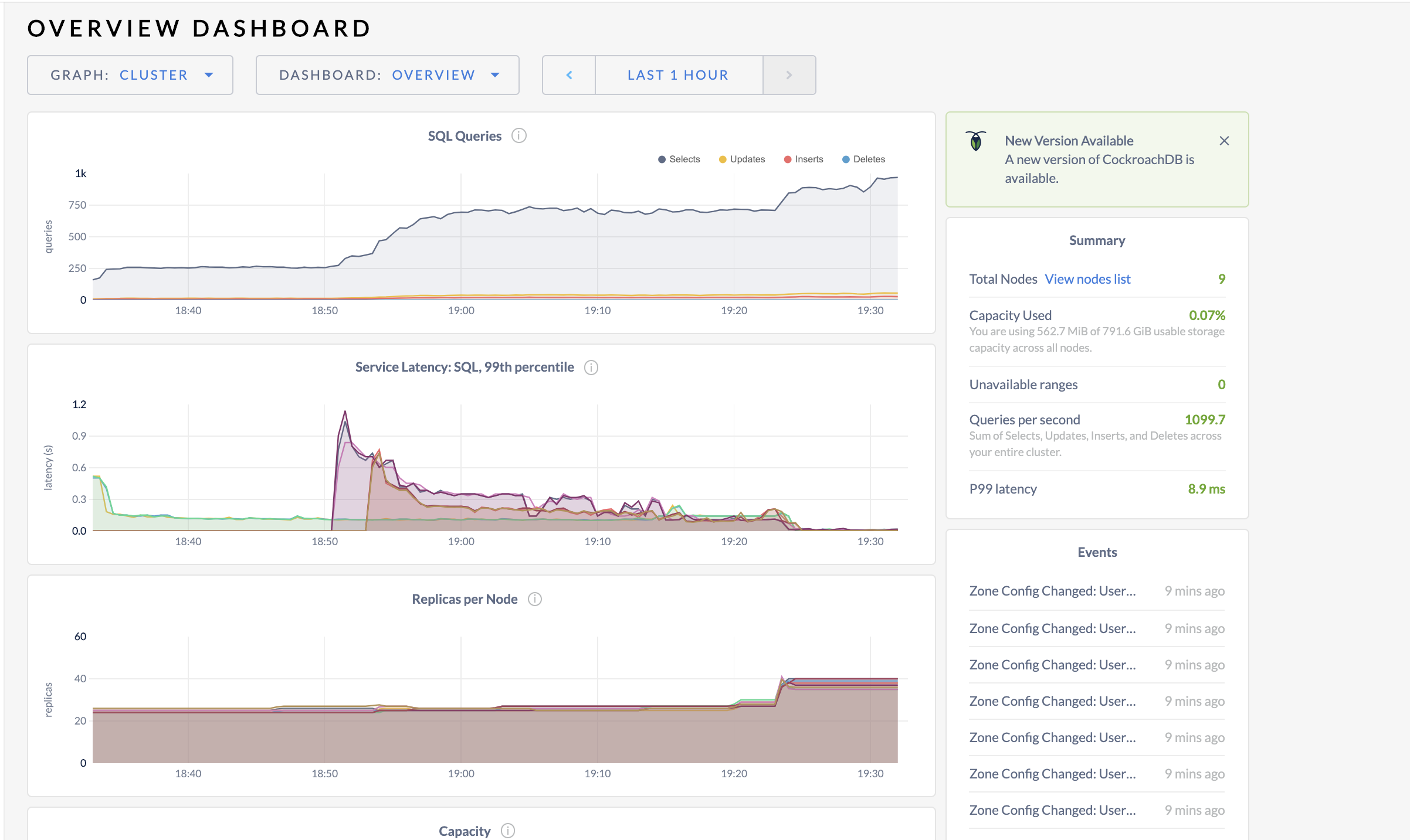The image size is (1410, 840).
Task: Go to next time range arrow
Action: coord(789,75)
